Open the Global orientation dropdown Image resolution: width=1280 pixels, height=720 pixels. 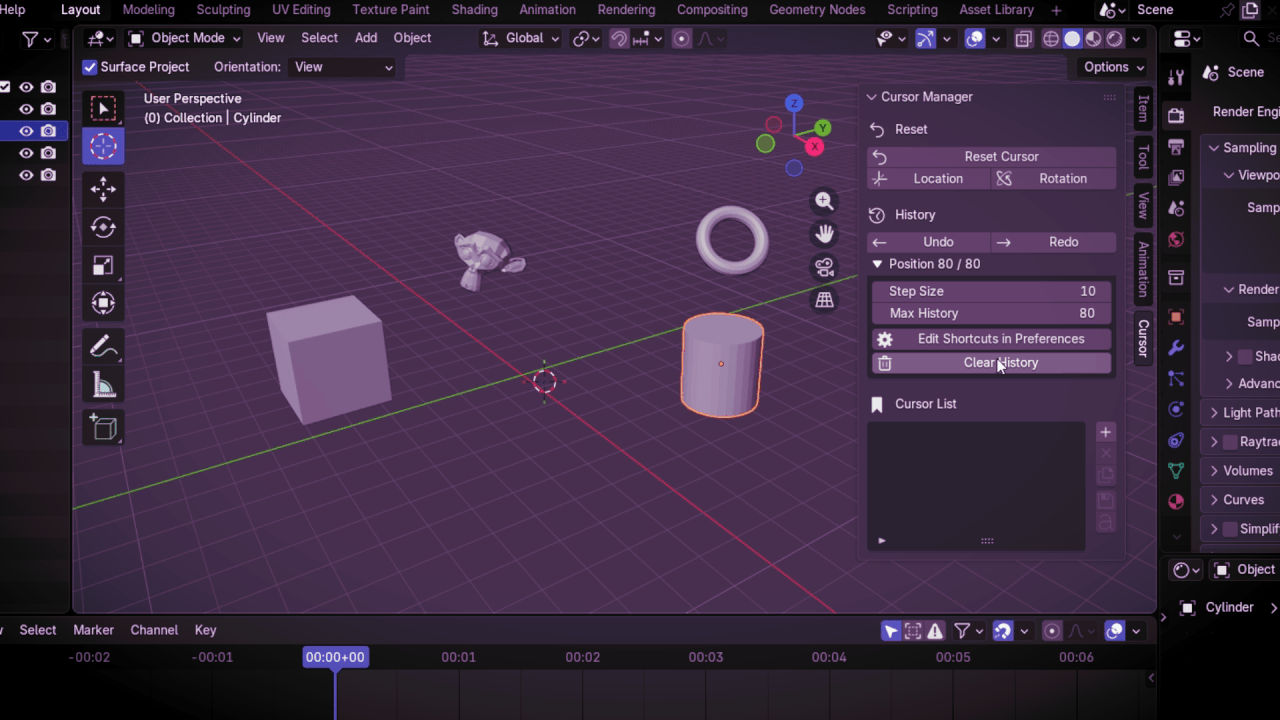[520, 38]
